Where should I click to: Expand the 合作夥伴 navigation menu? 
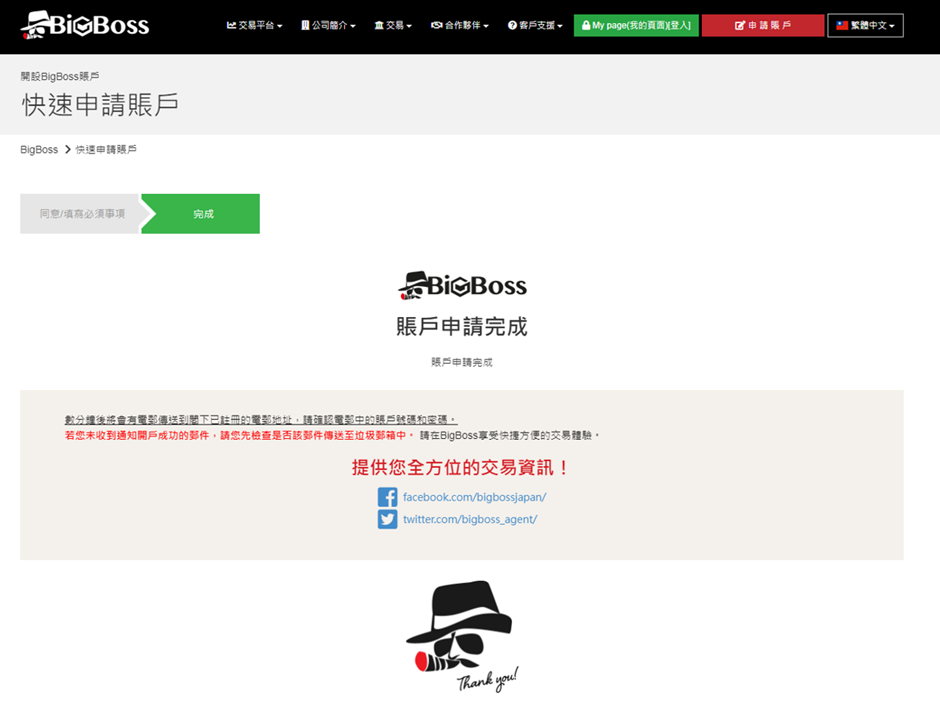coord(460,25)
